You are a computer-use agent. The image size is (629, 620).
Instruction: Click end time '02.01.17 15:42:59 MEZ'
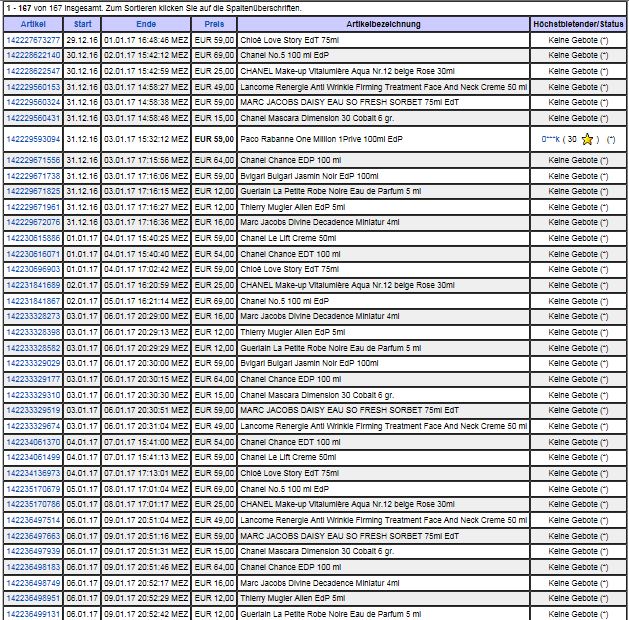[146, 71]
